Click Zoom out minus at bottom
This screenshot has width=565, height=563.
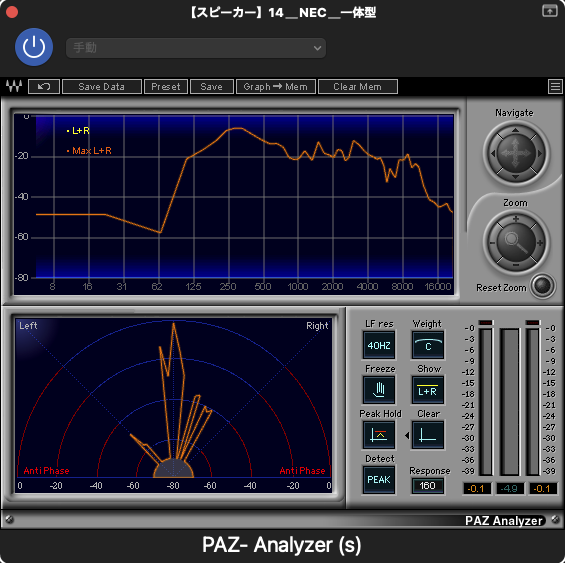point(516,265)
